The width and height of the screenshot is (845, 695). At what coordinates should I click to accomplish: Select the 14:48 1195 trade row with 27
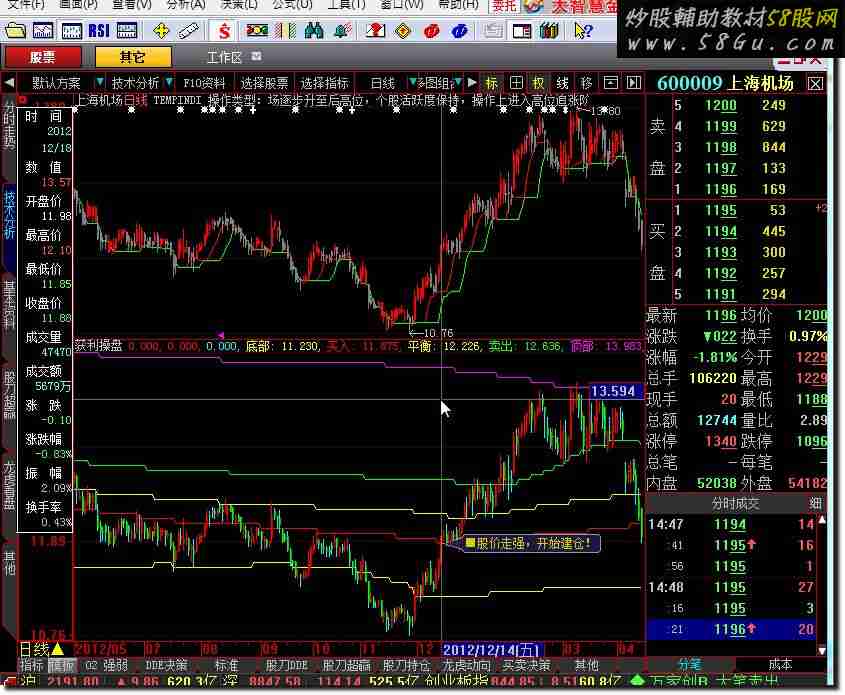click(x=731, y=587)
